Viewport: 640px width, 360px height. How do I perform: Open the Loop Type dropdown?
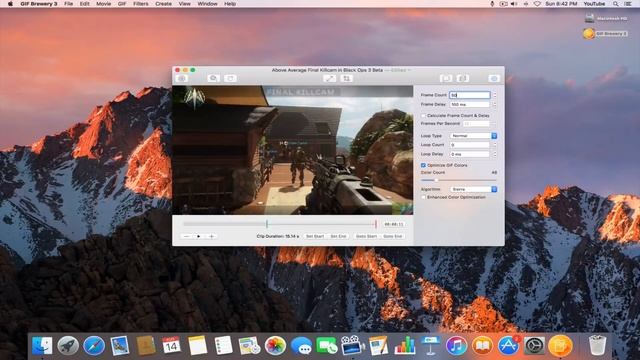(473, 136)
